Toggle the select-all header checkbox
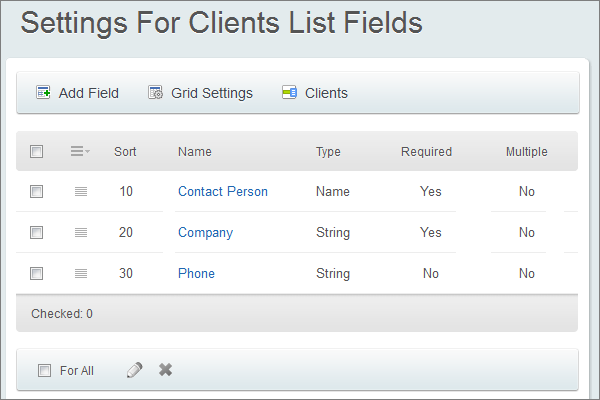The width and height of the screenshot is (600, 400). coord(37,152)
